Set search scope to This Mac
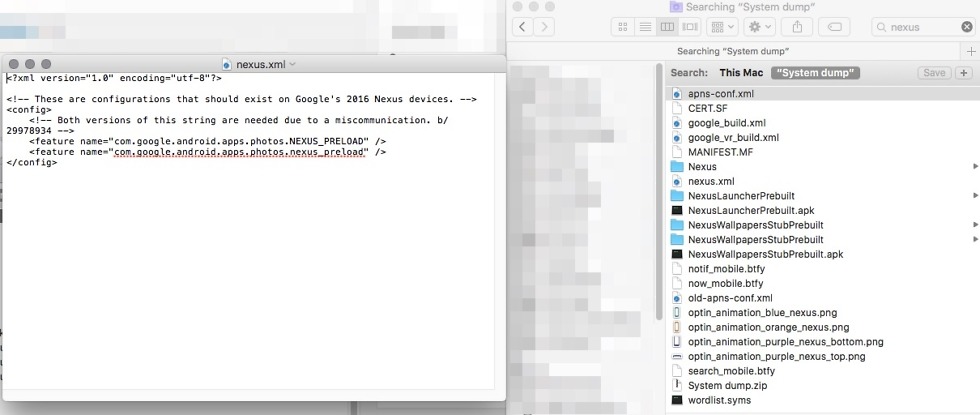 click(x=741, y=73)
